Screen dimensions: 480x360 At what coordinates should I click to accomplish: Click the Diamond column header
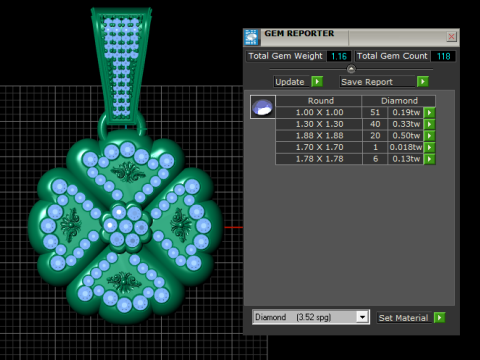(399, 101)
